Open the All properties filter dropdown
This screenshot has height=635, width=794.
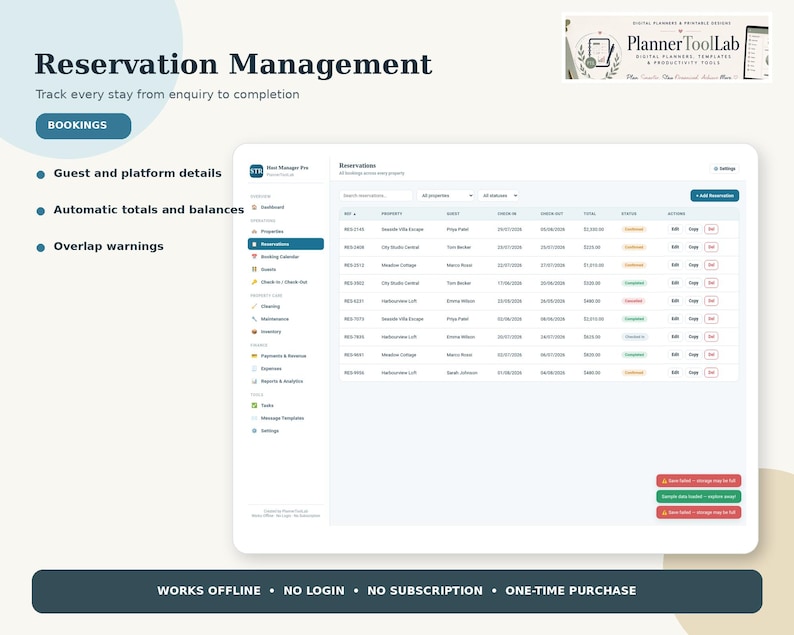click(446, 195)
